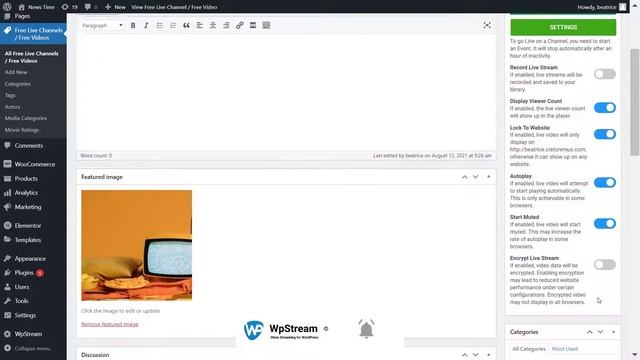Collapse the Categories panel
Image resolution: width=640 pixels, height=360 pixels.
613,332
